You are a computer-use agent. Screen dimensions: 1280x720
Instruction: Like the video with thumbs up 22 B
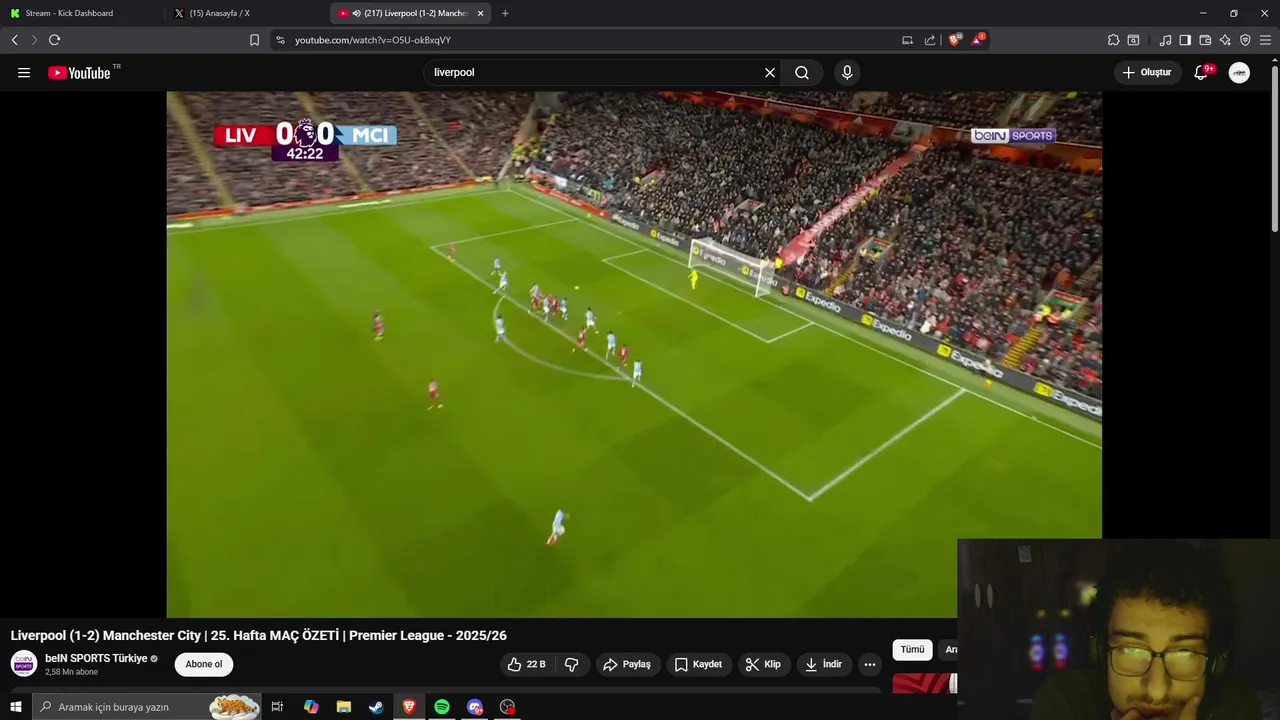526,664
